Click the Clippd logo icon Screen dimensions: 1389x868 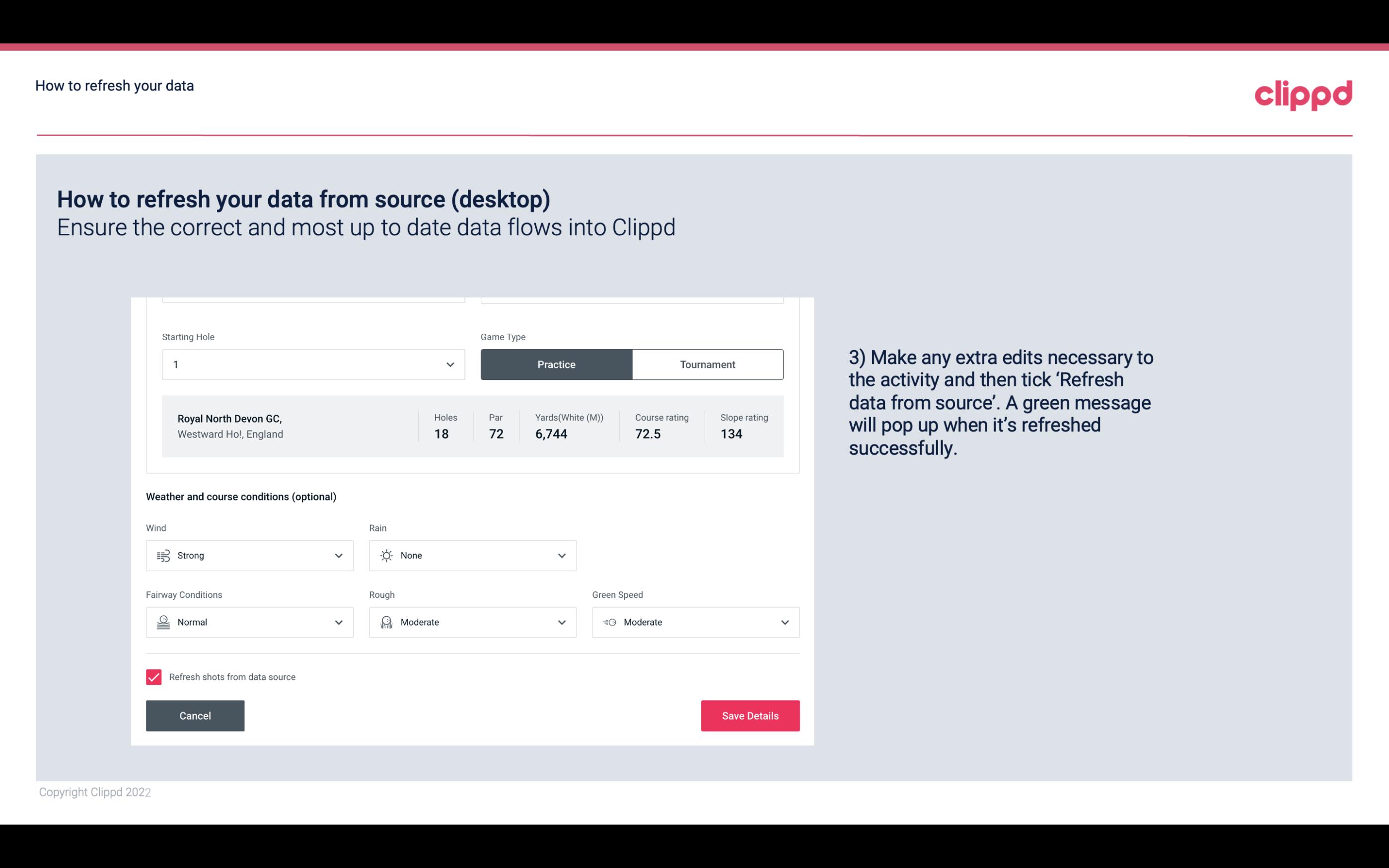coord(1303,93)
